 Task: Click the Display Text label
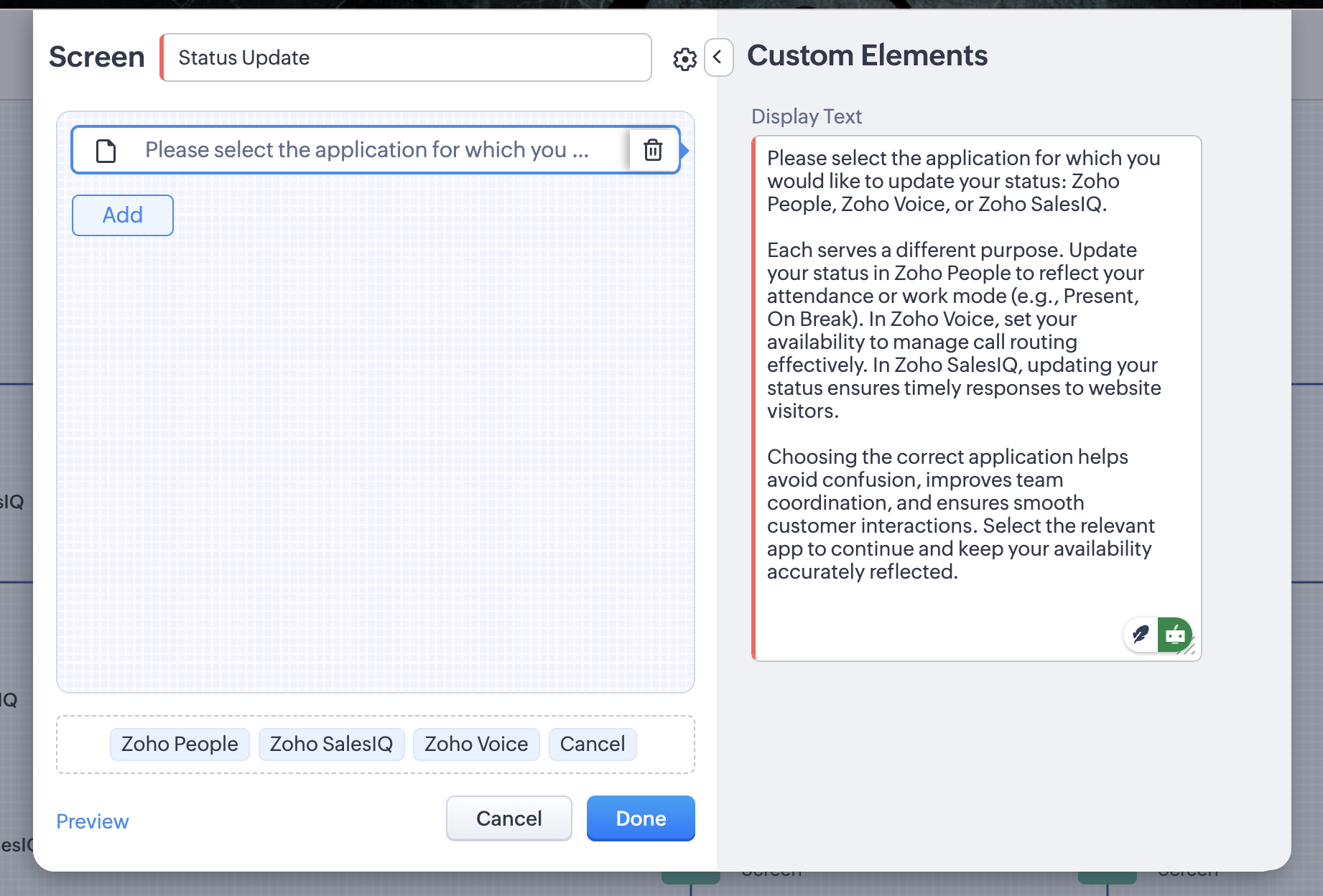(807, 116)
